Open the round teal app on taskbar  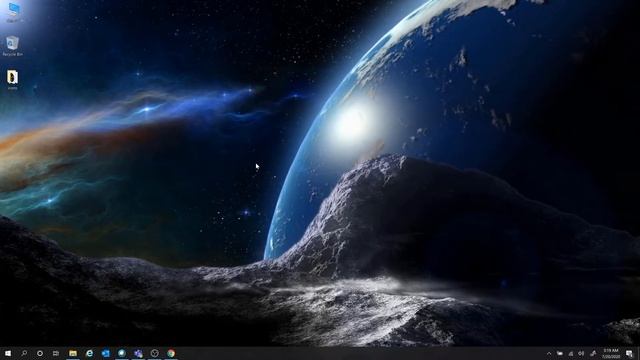122,353
